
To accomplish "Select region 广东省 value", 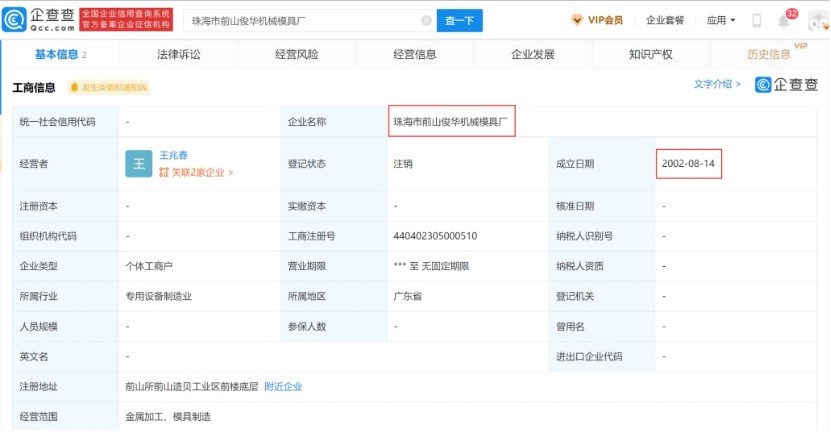I will click(408, 296).
